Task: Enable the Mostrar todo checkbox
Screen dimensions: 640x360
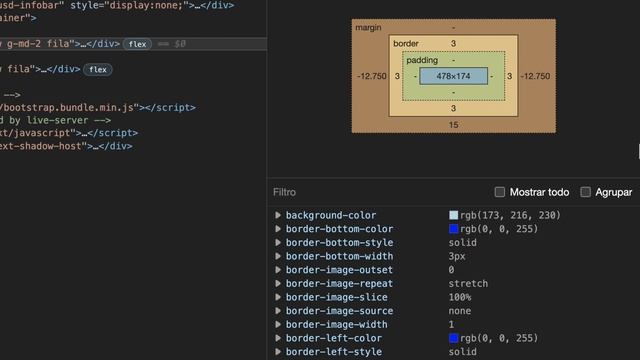Action: click(500, 192)
